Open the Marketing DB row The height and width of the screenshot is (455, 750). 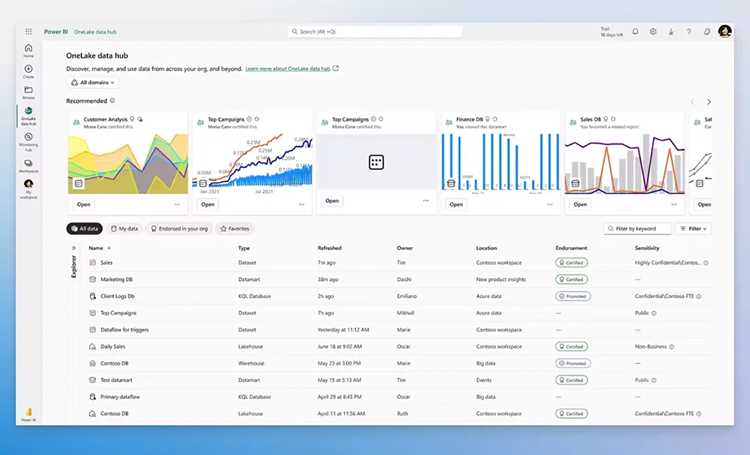pyautogui.click(x=399, y=279)
